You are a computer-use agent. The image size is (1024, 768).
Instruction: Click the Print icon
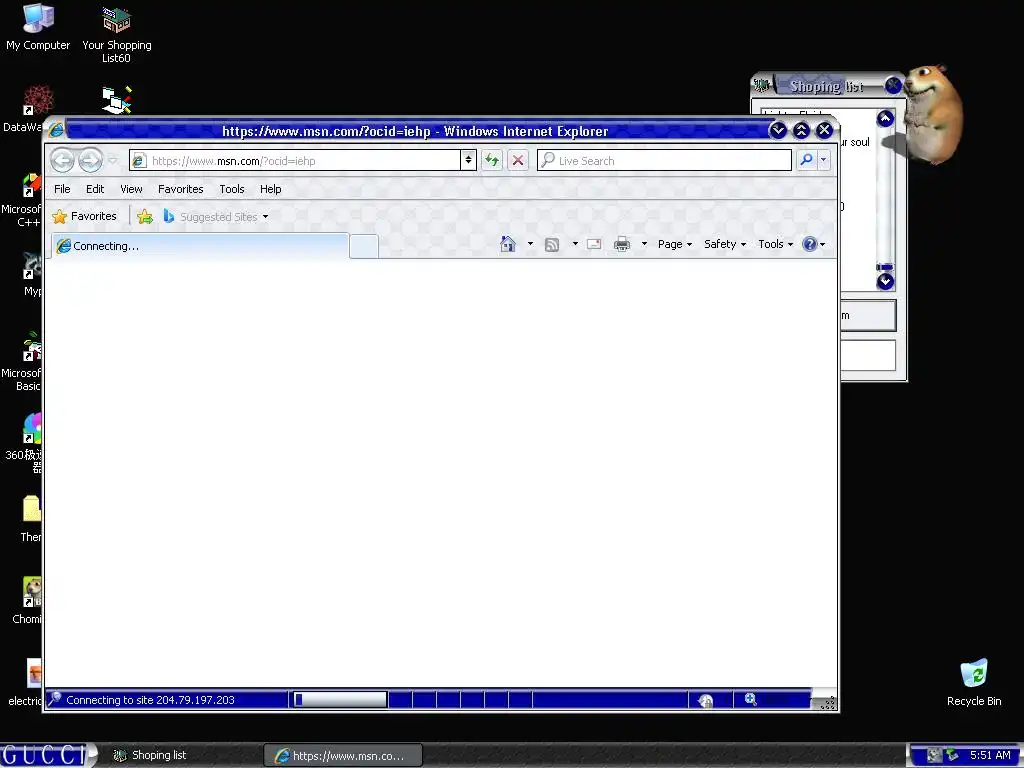(x=622, y=244)
